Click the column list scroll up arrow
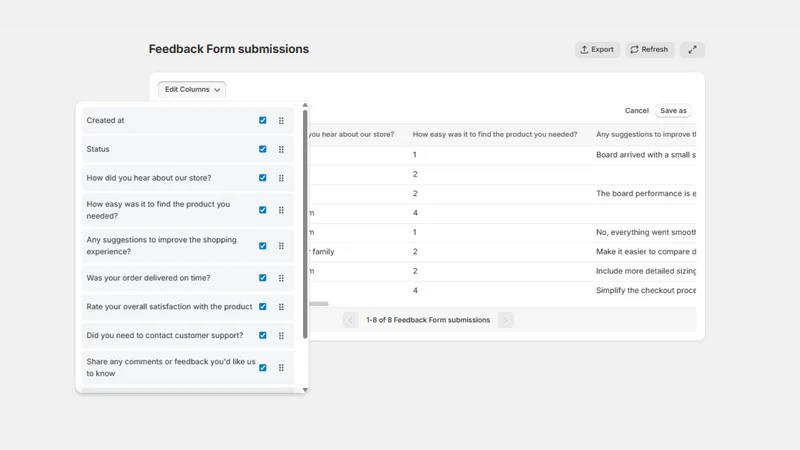 pos(305,105)
